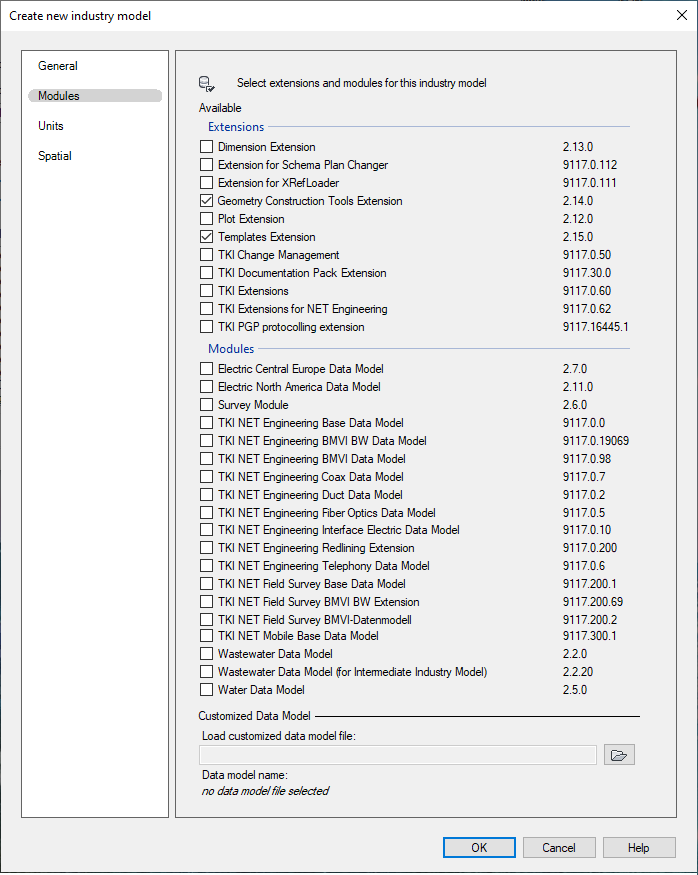Tick TKI NET Engineering Duct Data Model

(206, 494)
